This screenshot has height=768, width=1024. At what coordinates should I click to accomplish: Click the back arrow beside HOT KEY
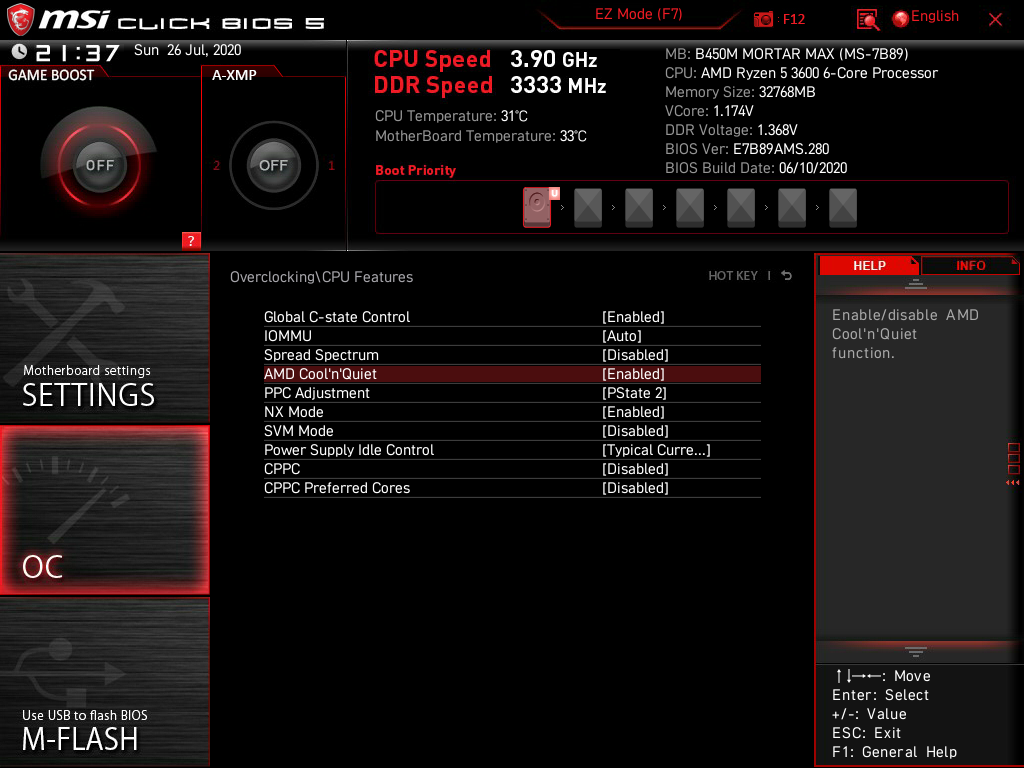[x=786, y=276]
